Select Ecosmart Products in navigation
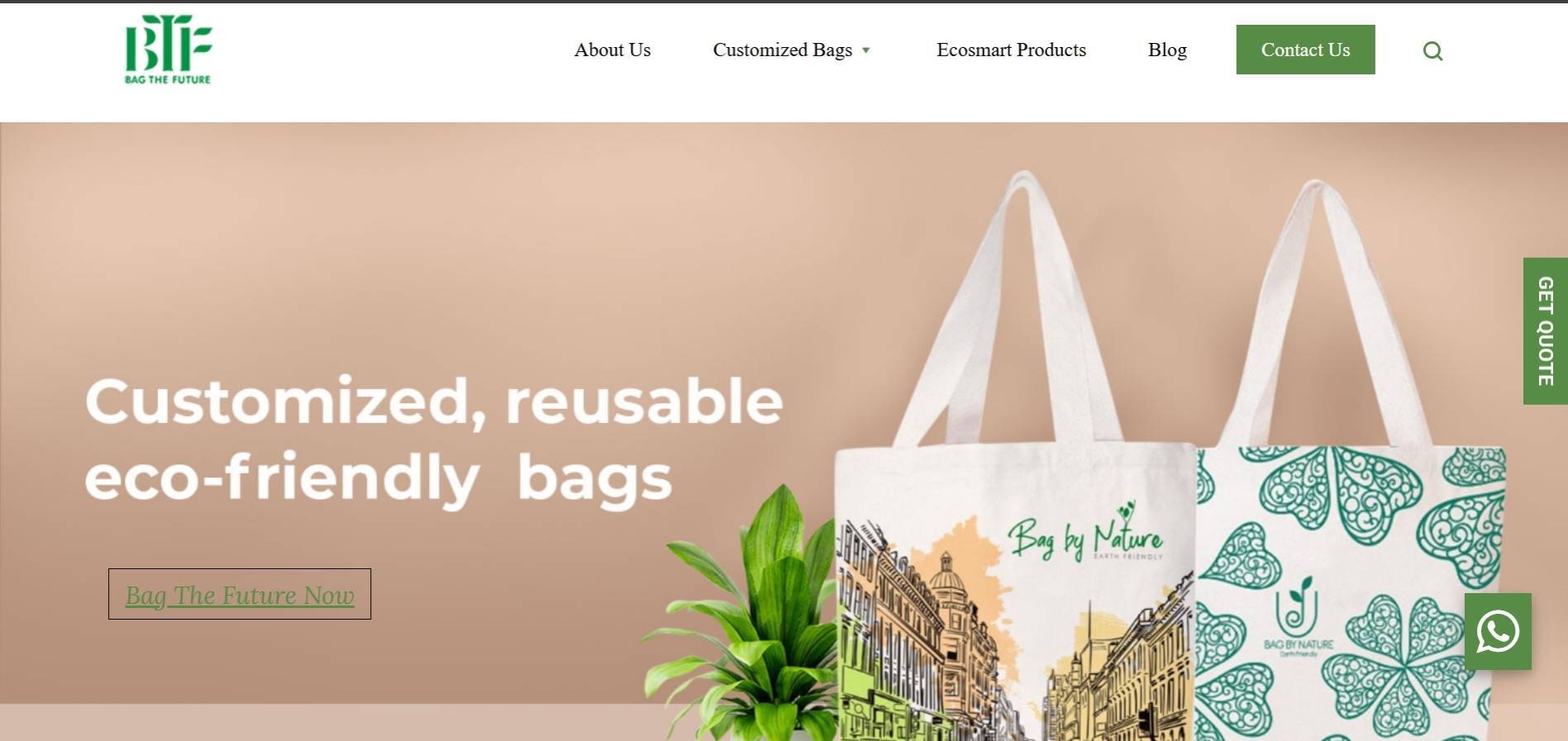 coord(1011,50)
